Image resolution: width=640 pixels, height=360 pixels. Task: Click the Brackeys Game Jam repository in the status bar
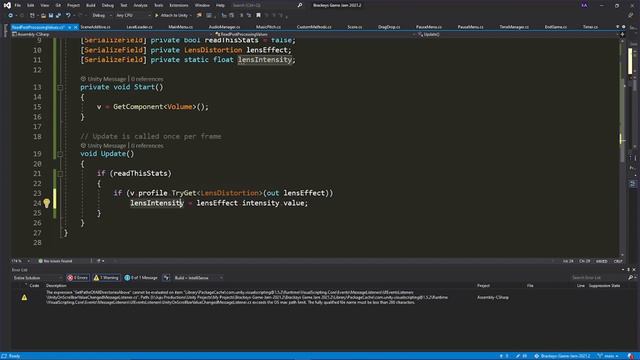tap(562, 356)
